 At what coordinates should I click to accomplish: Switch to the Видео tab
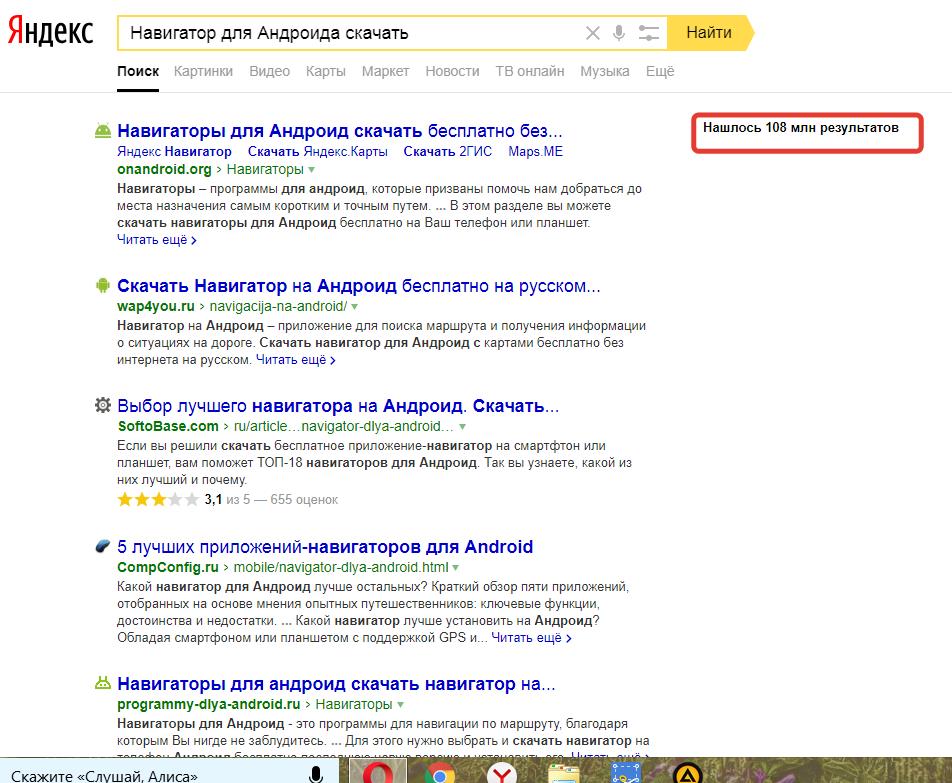click(x=270, y=72)
